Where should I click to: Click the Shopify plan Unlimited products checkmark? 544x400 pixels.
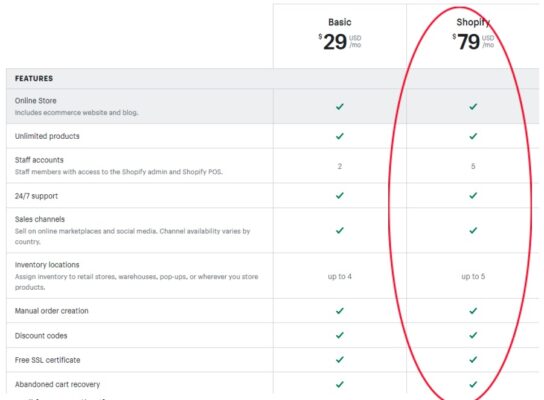pos(473,136)
